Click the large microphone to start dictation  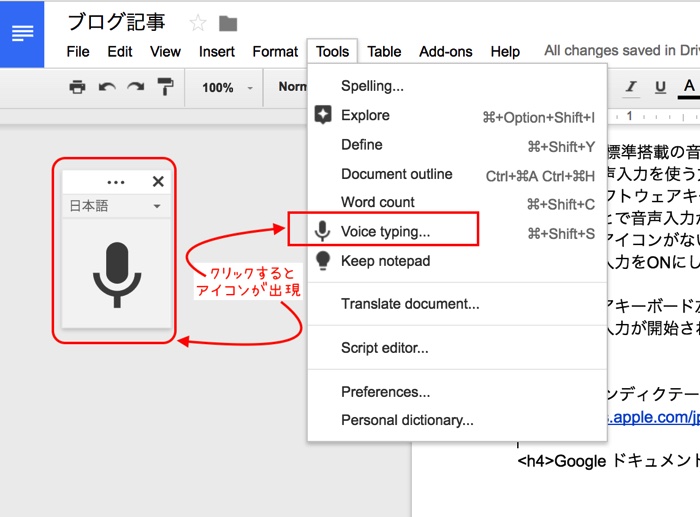[117, 274]
